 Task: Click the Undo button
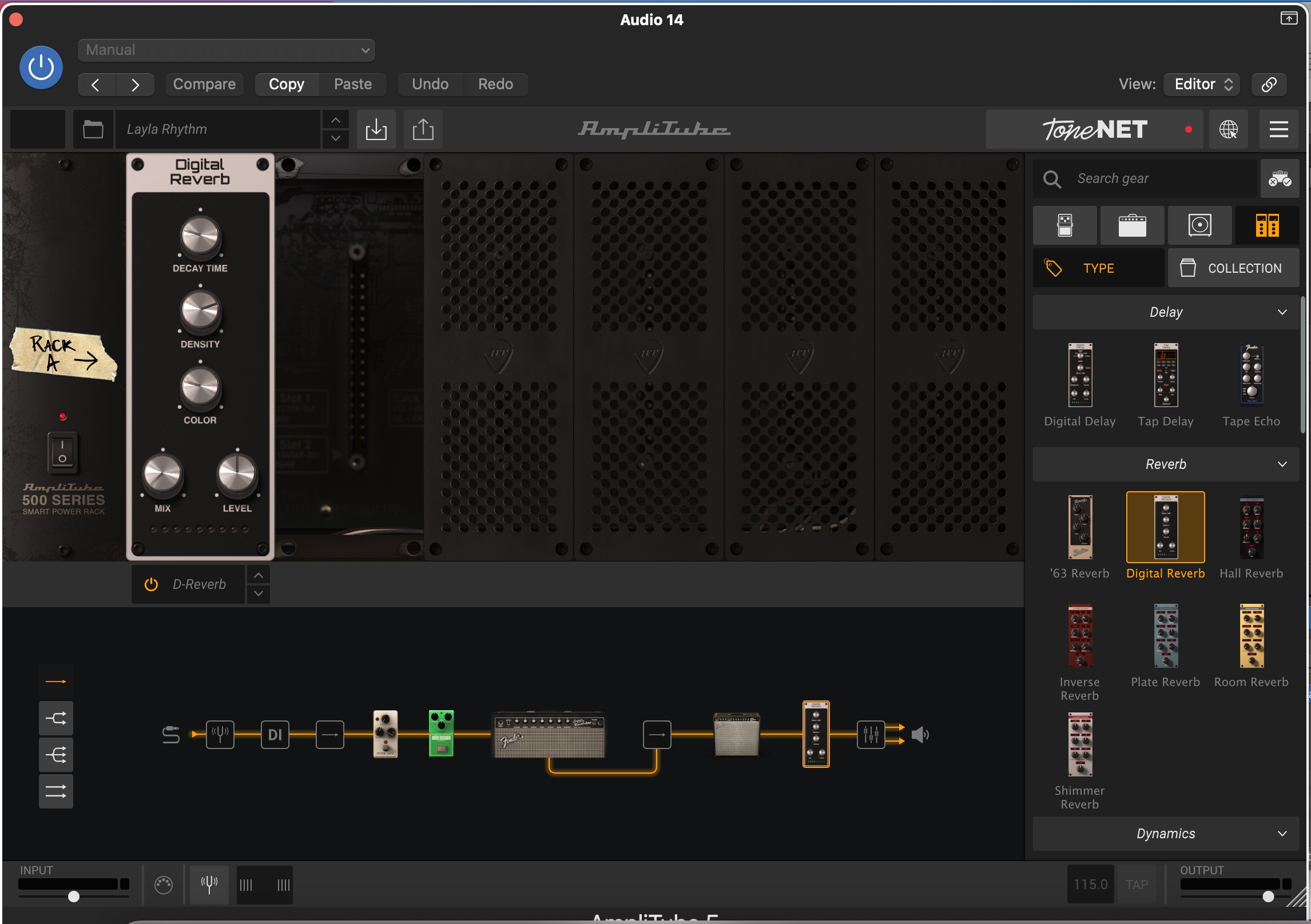[430, 84]
